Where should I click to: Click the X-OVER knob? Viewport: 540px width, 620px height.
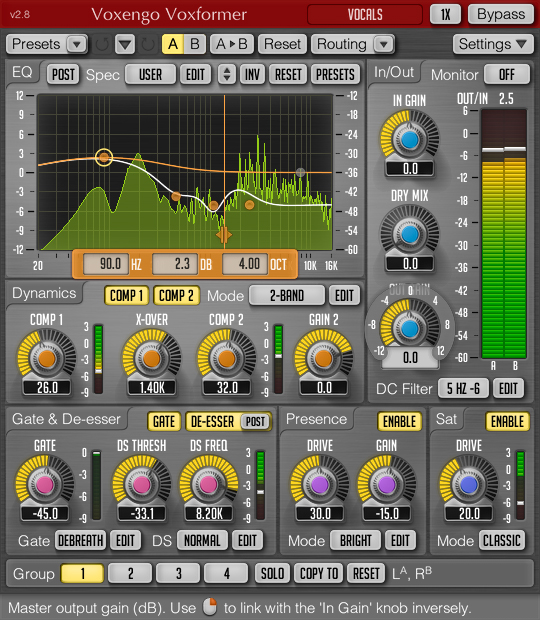(x=151, y=358)
